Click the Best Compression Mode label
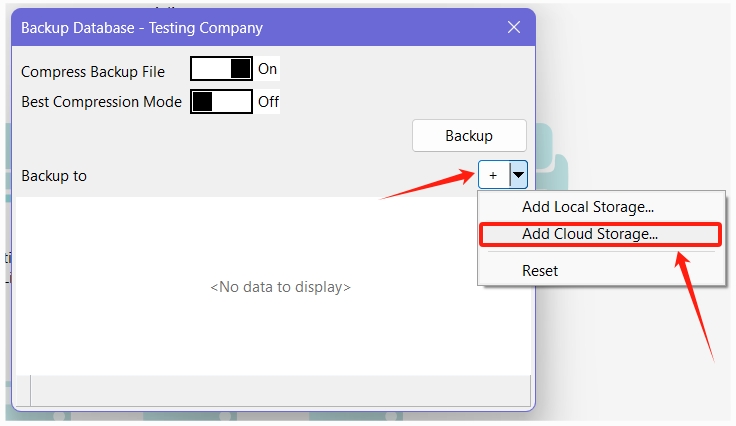The image size is (736, 426). [101, 101]
